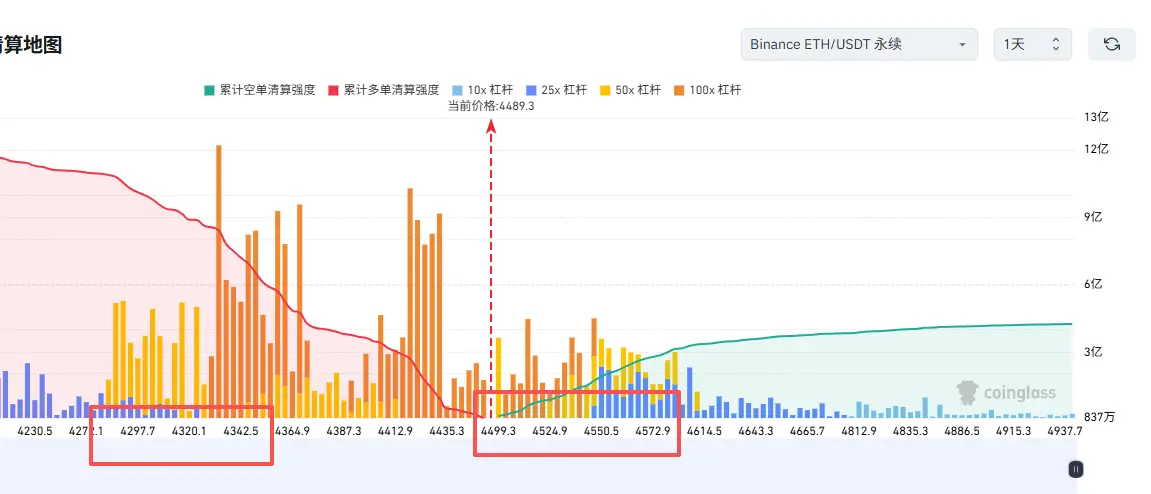Click the red 累计多单 legend color swatch

333,90
